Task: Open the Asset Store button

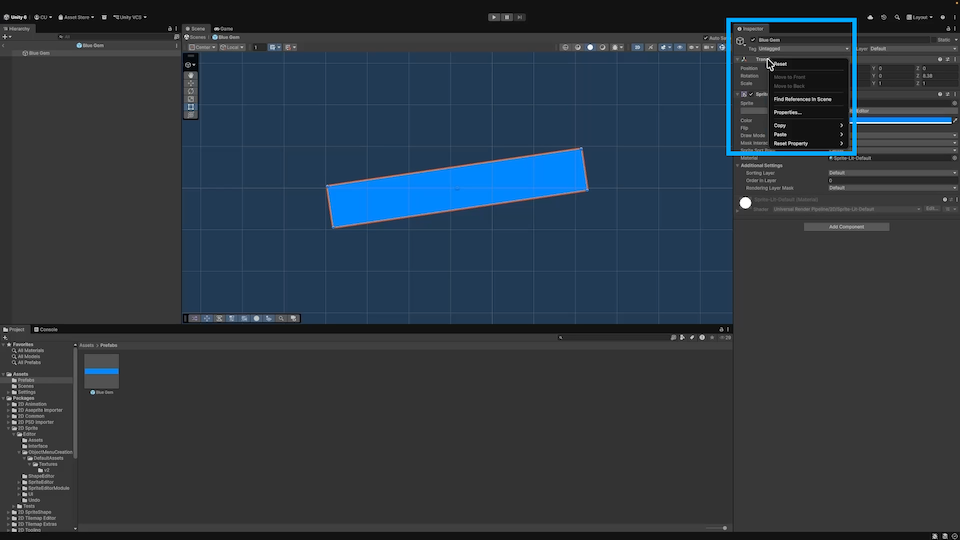Action: (x=76, y=17)
